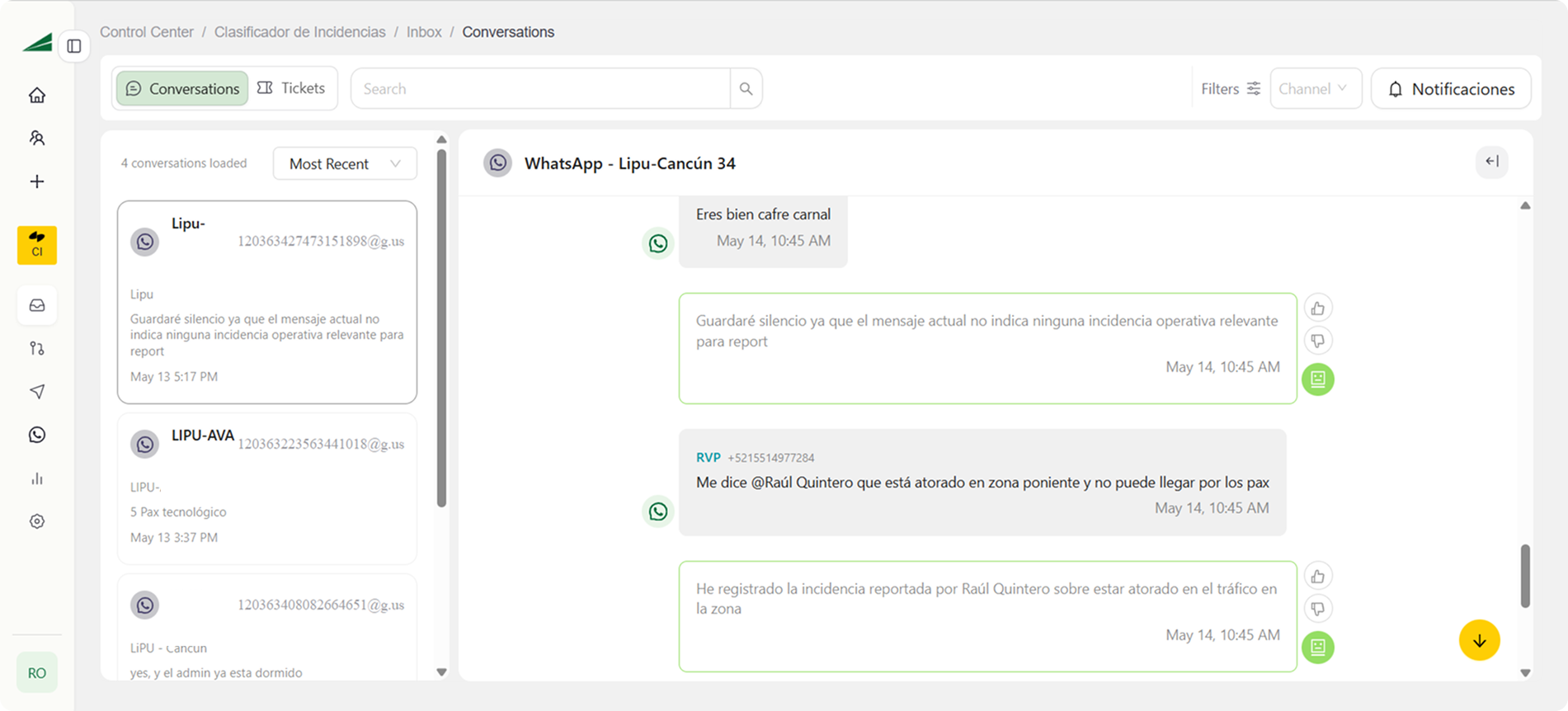Open the LIPU-AVA conversation card

point(267,488)
